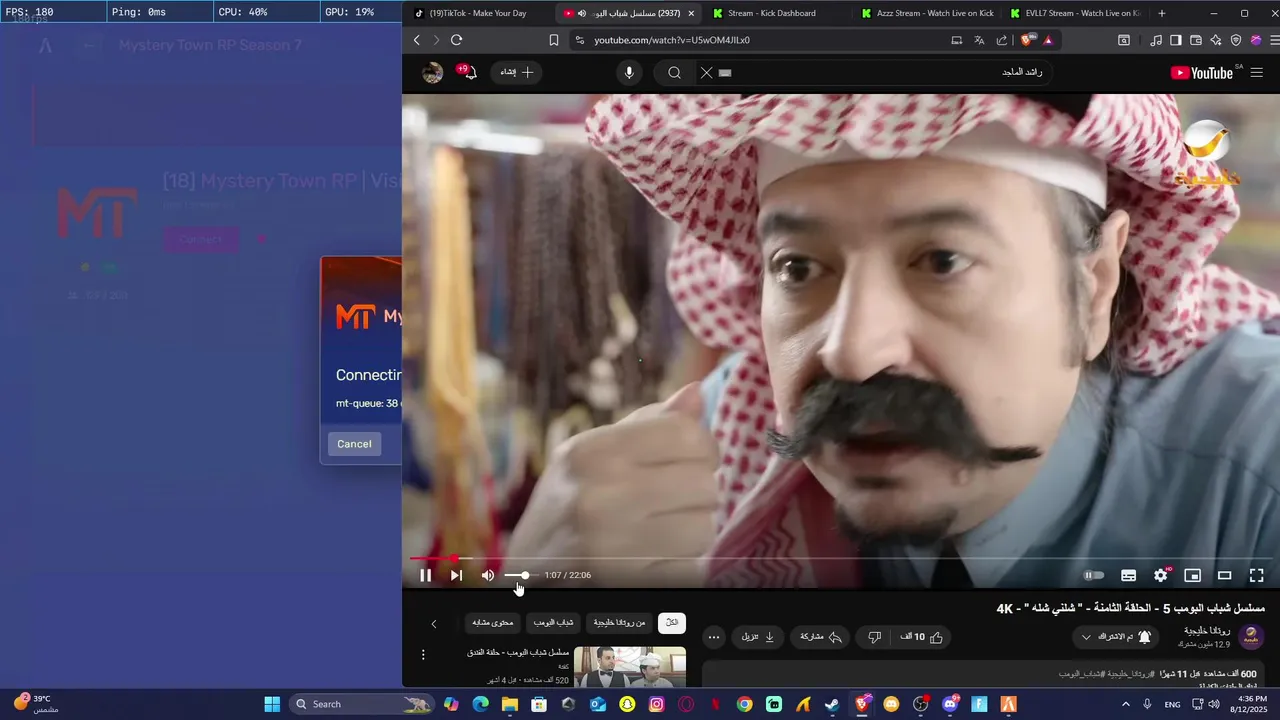Click the Download button under the video
The image size is (1280, 720).
pyautogui.click(x=757, y=637)
